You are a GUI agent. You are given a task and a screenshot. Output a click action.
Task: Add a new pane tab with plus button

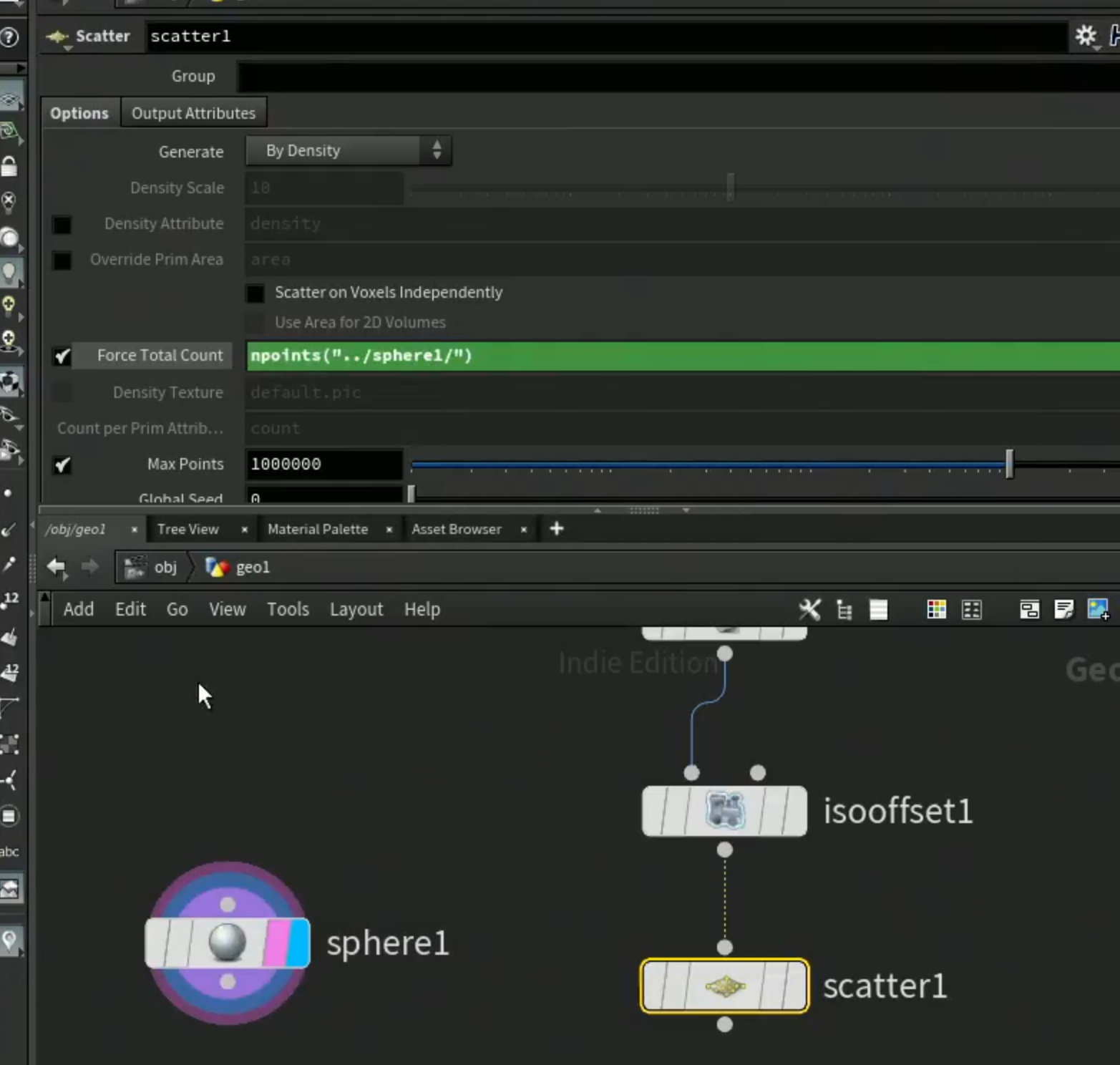click(x=556, y=529)
